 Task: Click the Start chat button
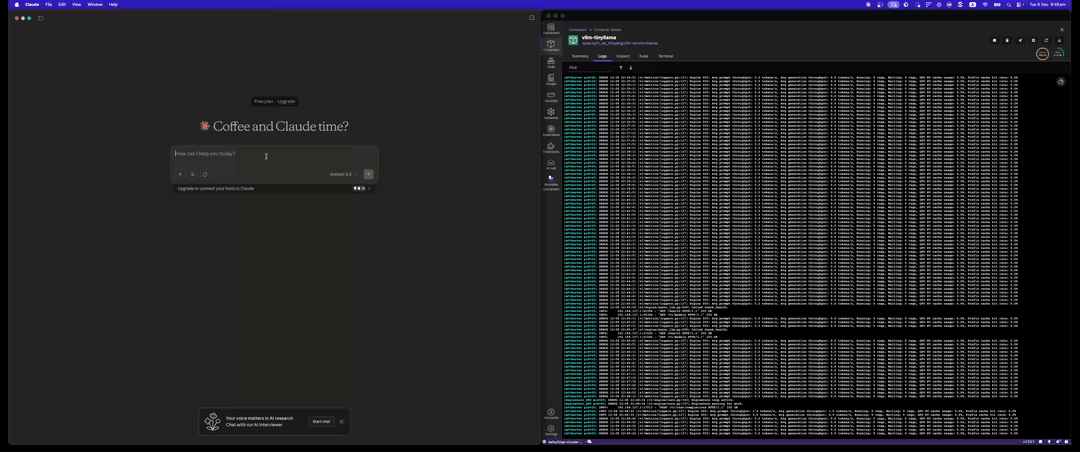click(x=320, y=421)
